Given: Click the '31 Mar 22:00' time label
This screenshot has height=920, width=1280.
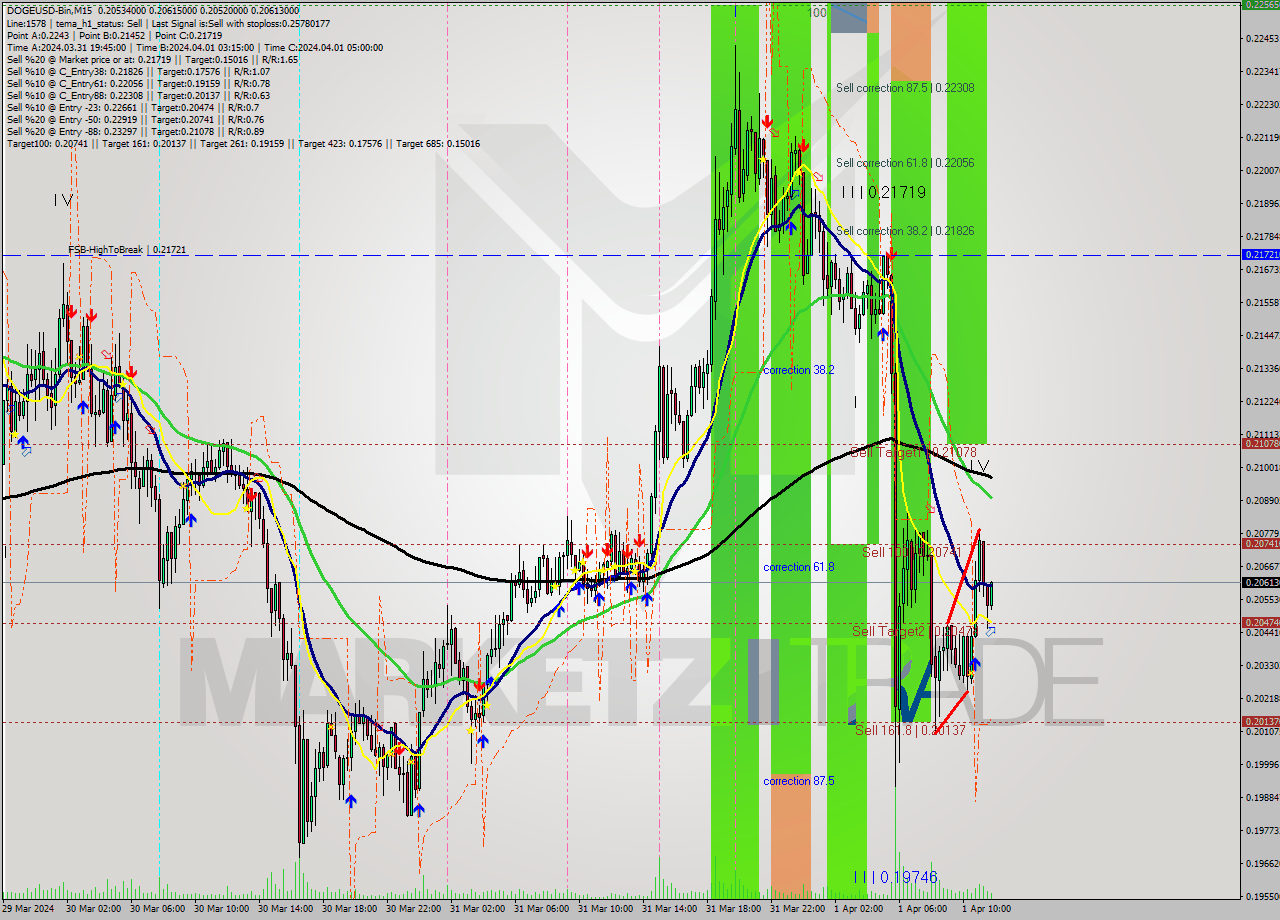Looking at the screenshot, I should pyautogui.click(x=797, y=909).
